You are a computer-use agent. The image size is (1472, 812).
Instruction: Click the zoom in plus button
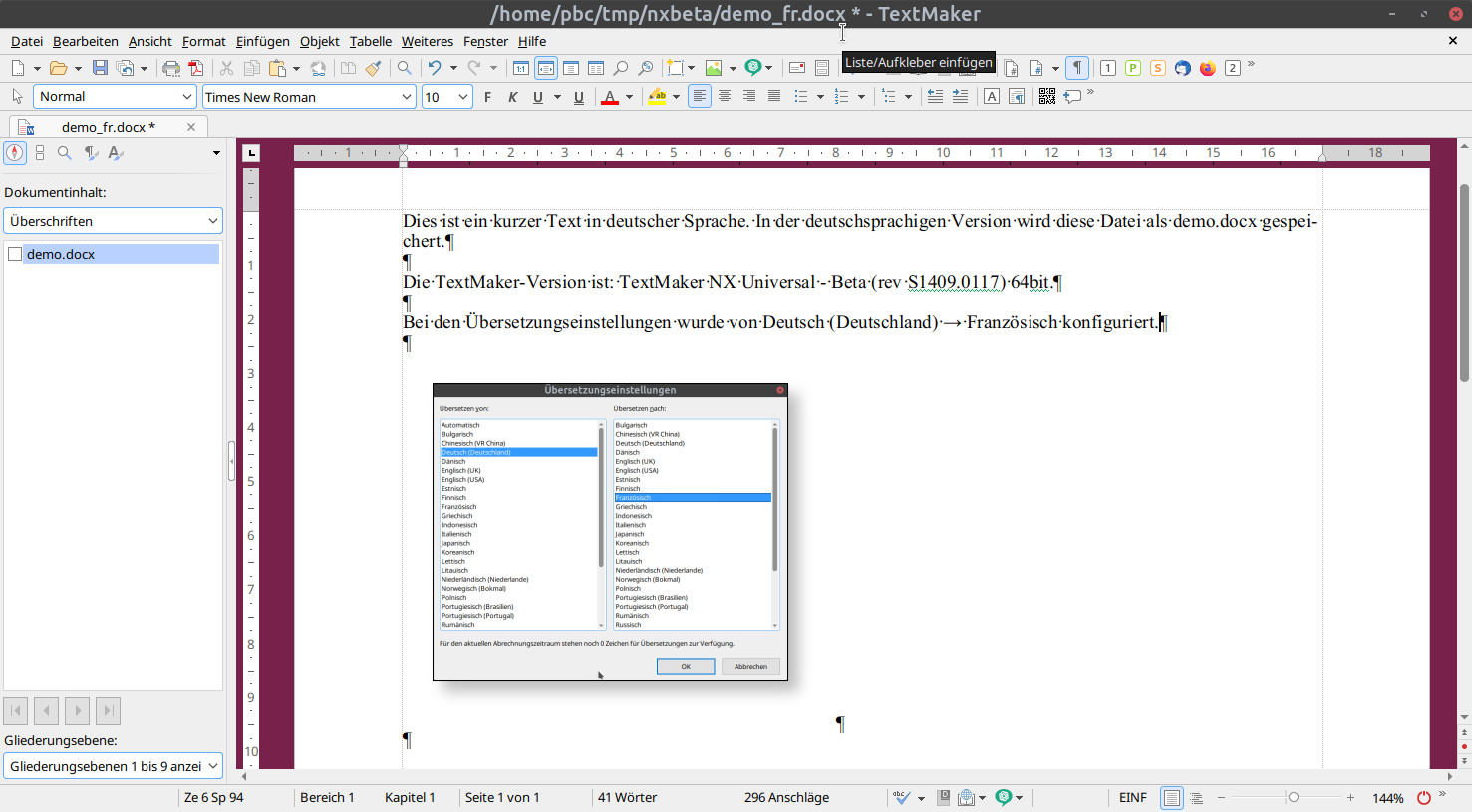tap(1350, 797)
